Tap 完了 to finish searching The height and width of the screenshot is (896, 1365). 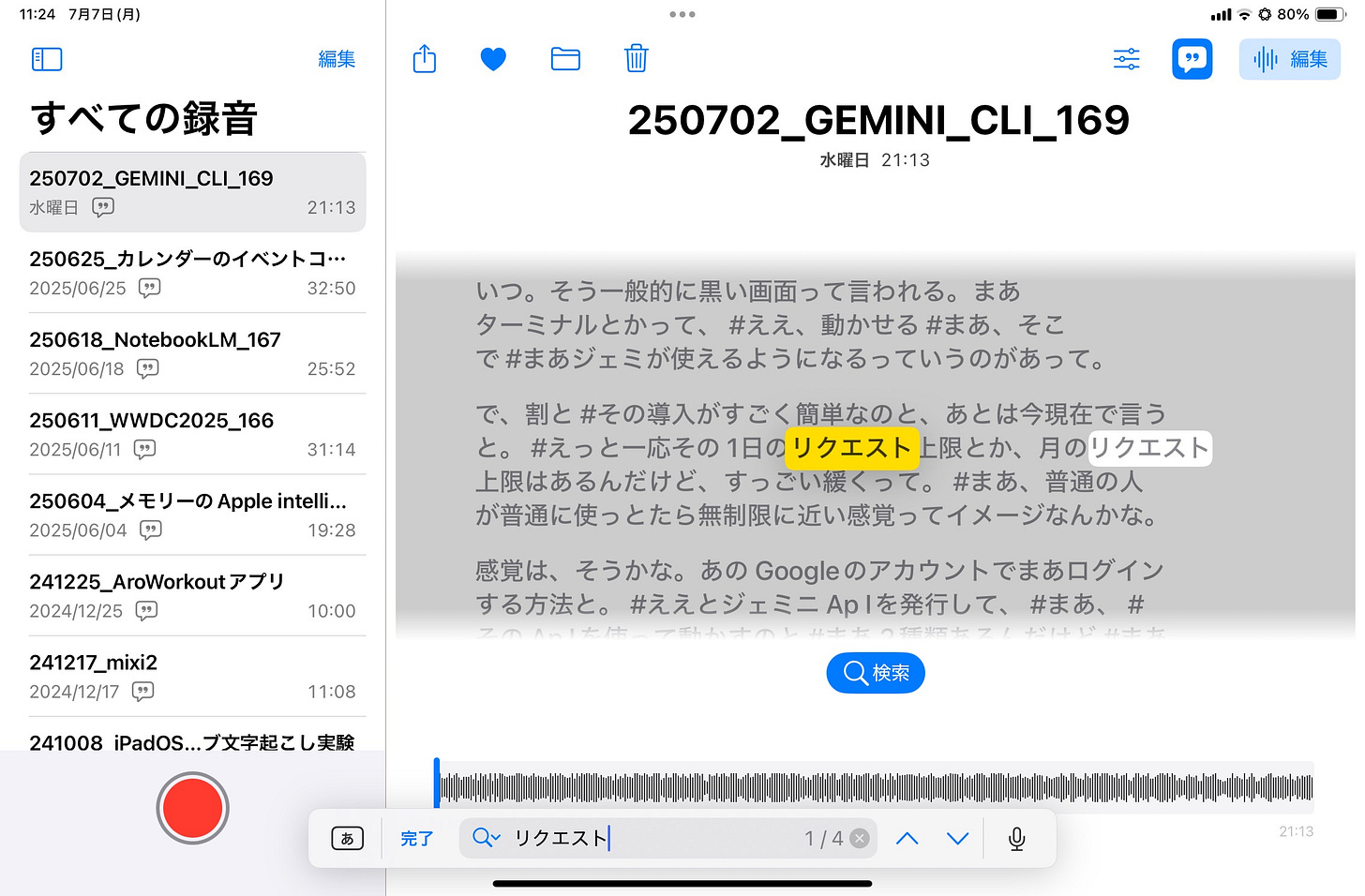point(417,839)
